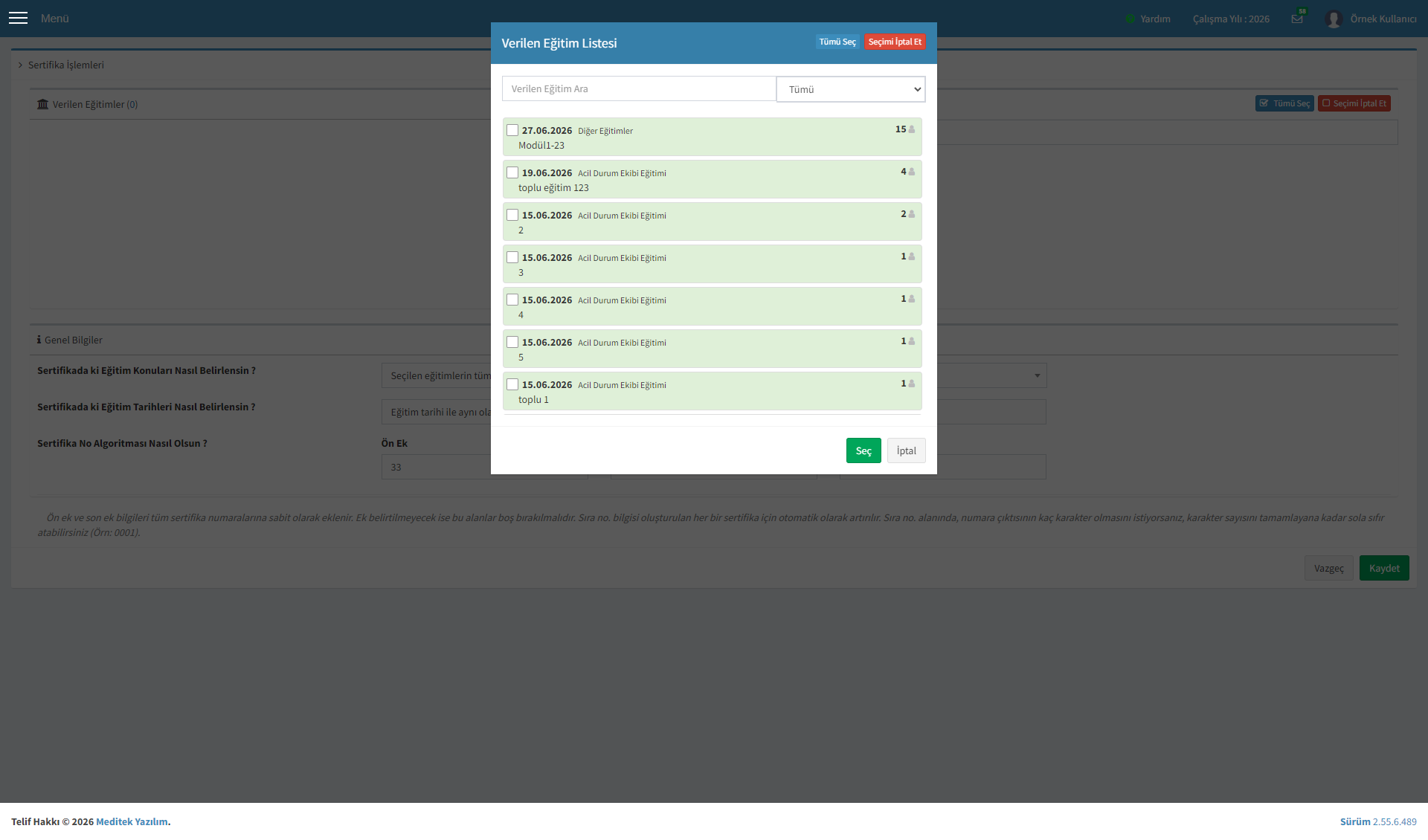The image size is (1428, 840).
Task: Check the 15.06.2026 toplu 1 checkbox
Action: (512, 384)
